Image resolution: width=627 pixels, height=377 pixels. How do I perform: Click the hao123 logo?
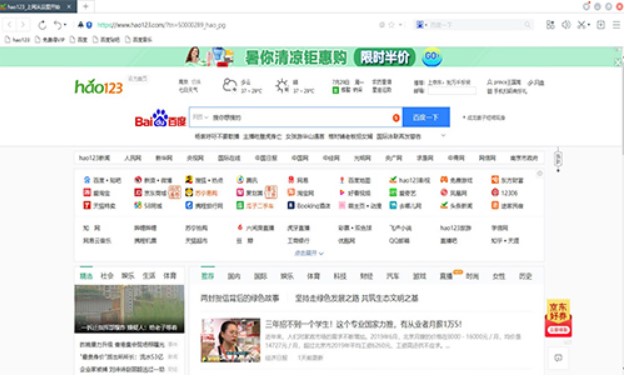(99, 86)
